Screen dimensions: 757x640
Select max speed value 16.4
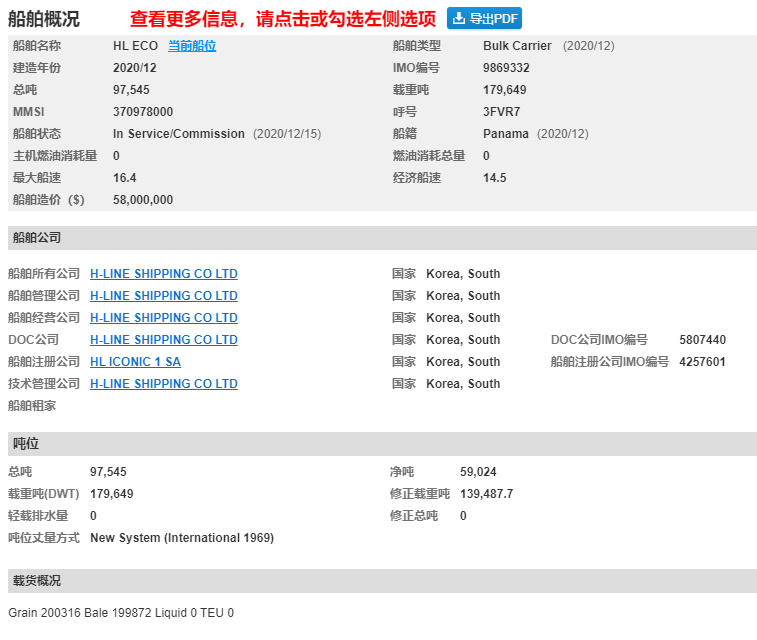click(x=125, y=178)
